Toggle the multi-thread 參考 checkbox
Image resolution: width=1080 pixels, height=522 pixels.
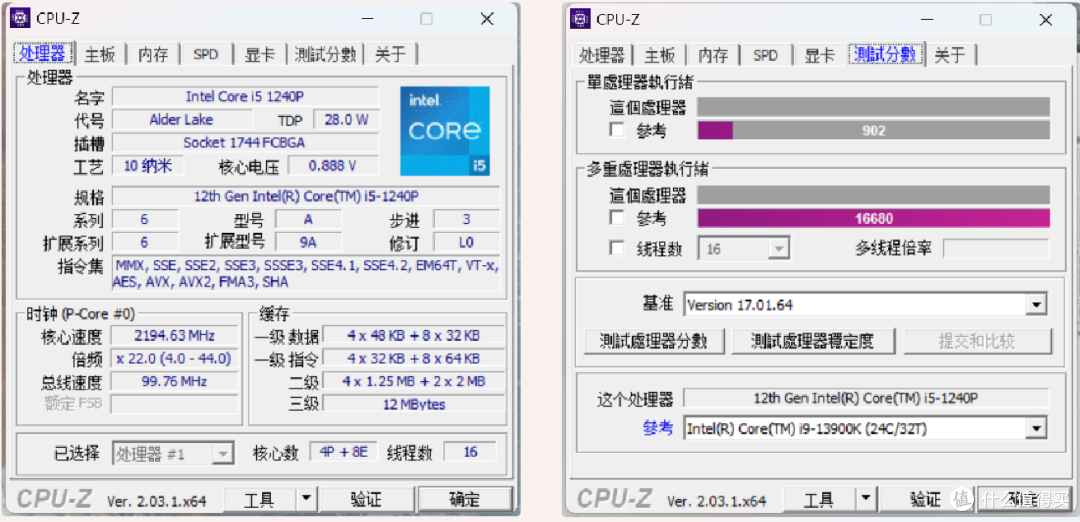[x=618, y=218]
